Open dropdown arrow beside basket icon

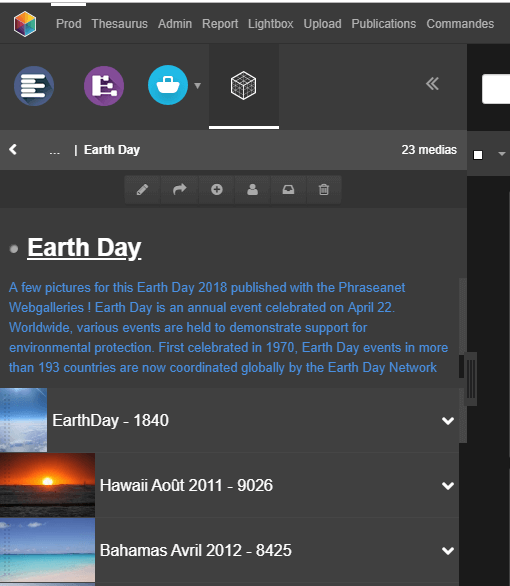click(x=198, y=86)
